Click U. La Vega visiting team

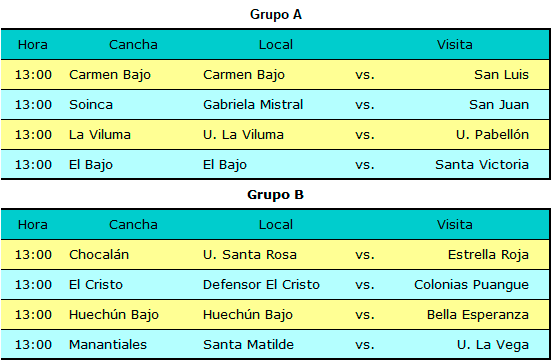(x=493, y=345)
